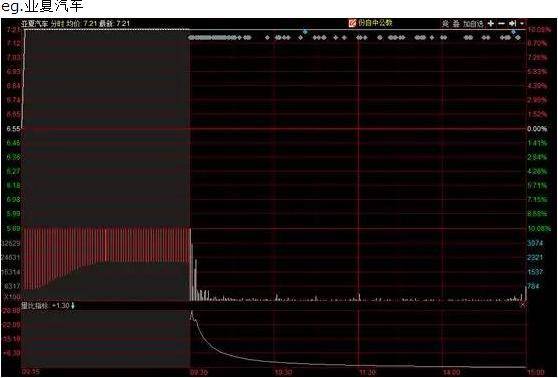Screen dimensions: 558x378
Task: Click the speaker-shaped icon beside minus
Action: (512, 23)
